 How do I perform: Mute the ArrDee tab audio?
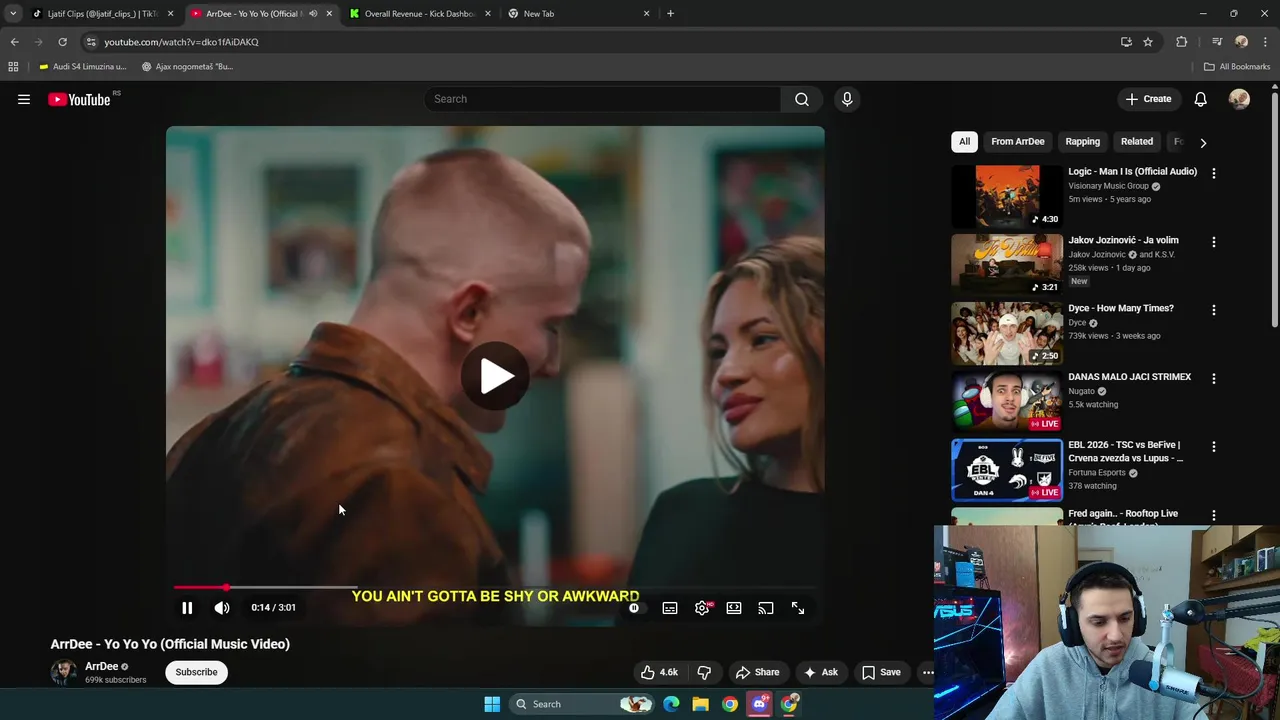pos(313,14)
